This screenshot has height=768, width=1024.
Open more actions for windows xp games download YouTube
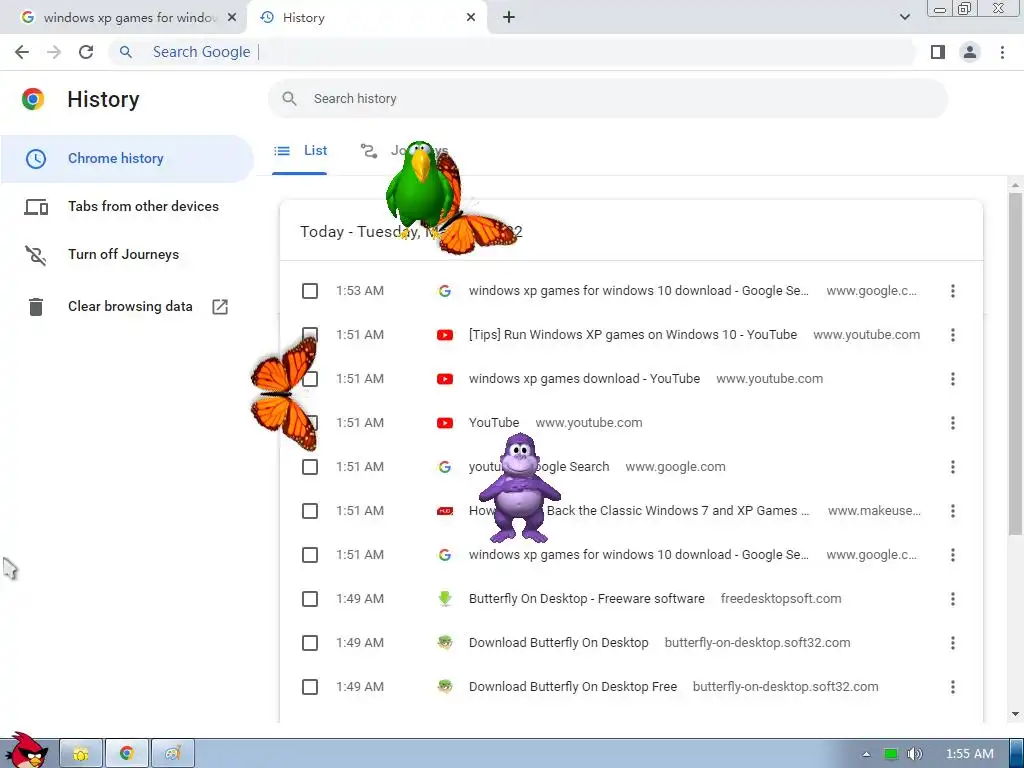[x=953, y=379]
